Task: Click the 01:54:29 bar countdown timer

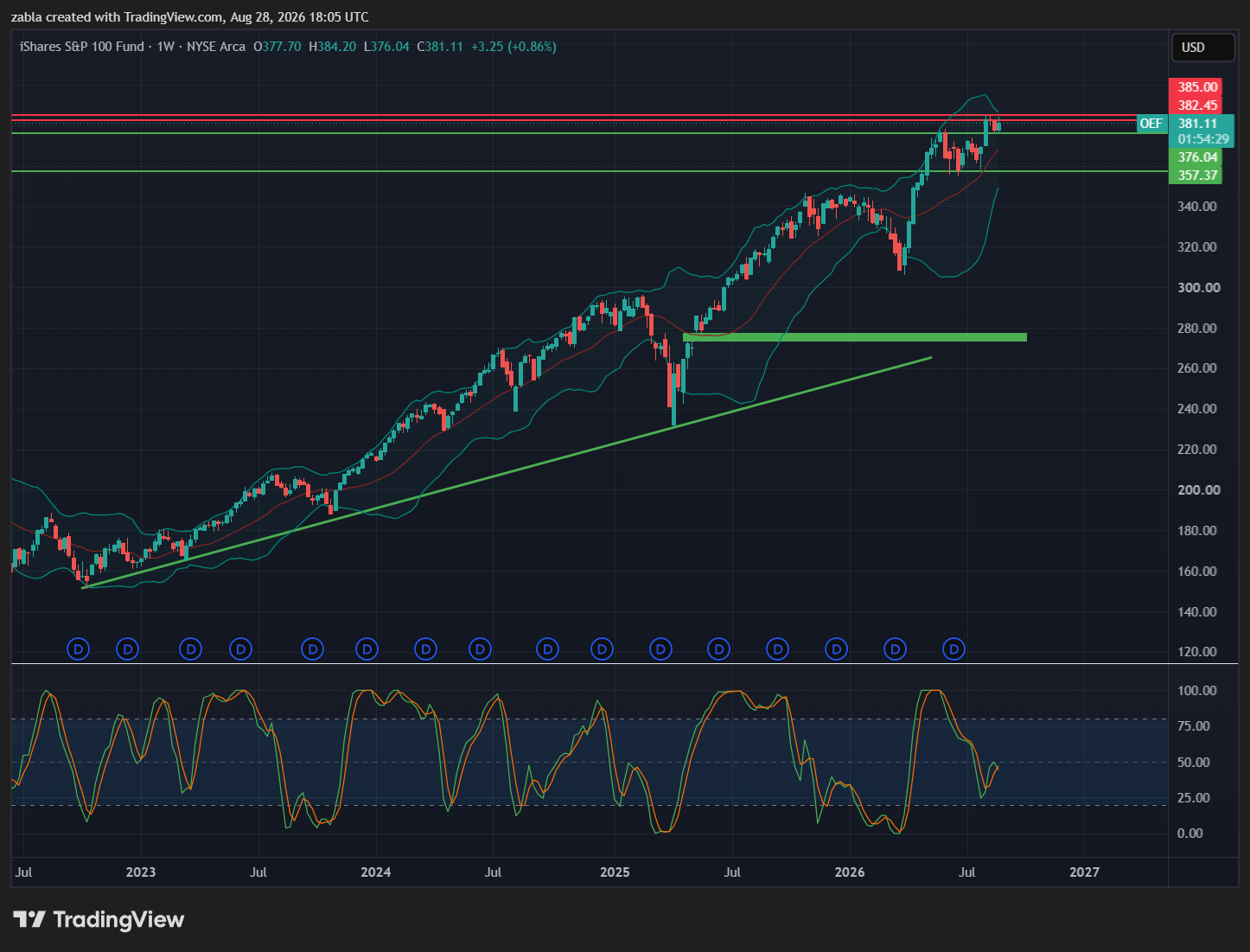Action: (1201, 139)
